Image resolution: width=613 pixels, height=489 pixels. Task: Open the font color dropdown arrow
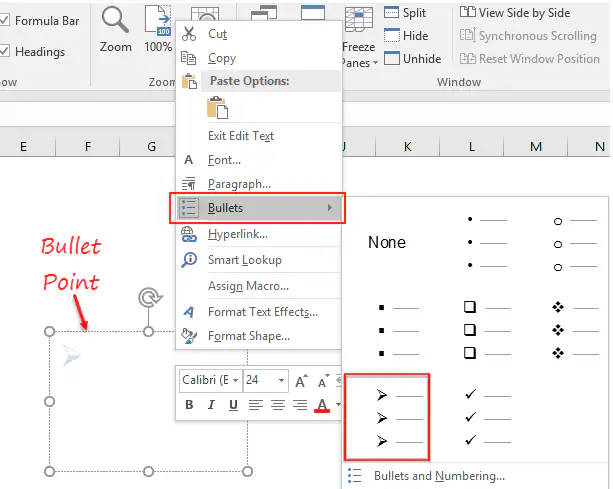[x=338, y=405]
